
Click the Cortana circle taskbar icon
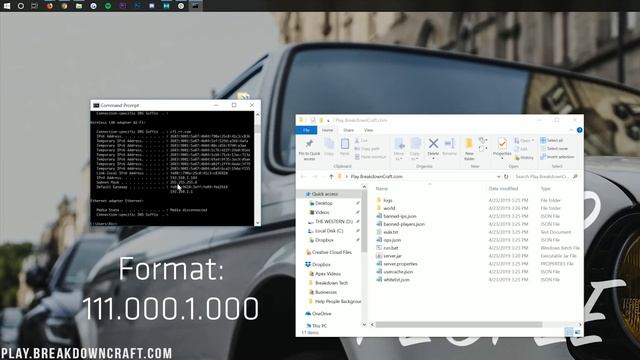[x=20, y=6]
